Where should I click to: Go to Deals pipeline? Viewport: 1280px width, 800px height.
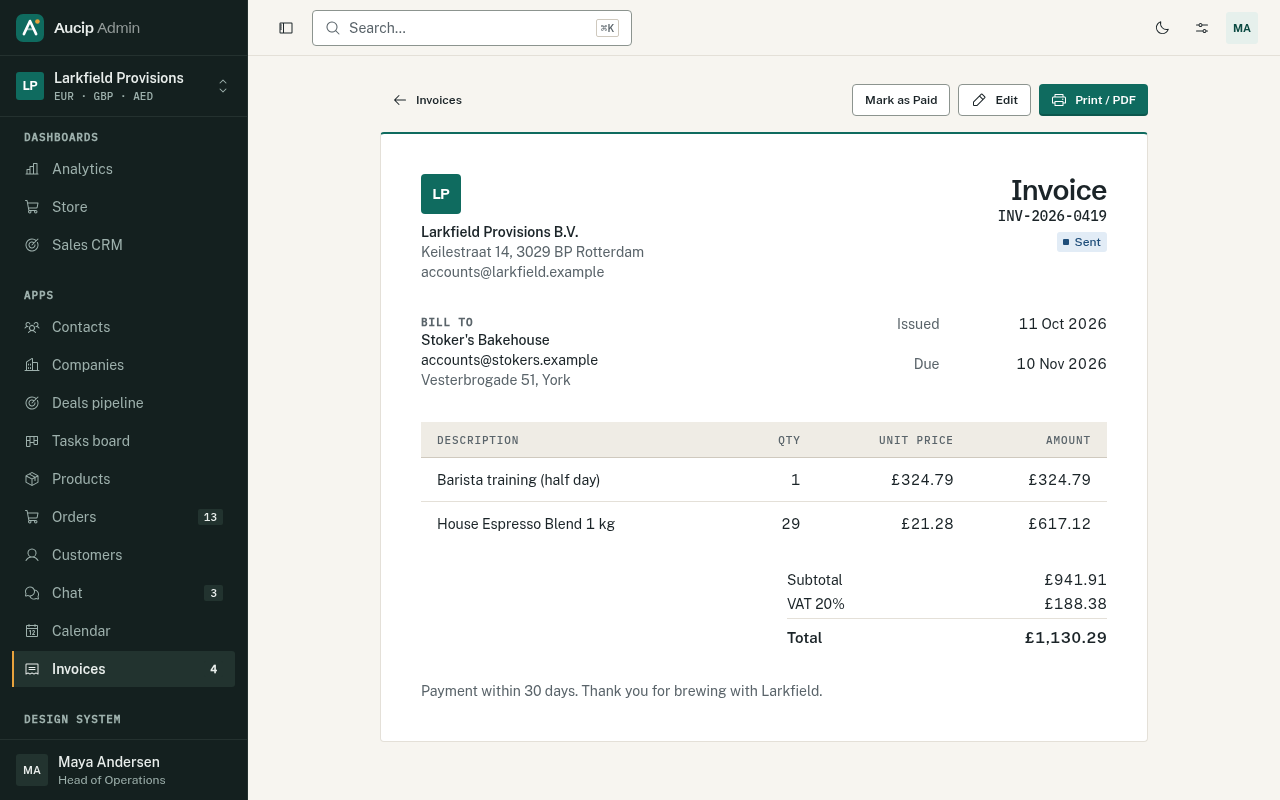[x=124, y=403]
